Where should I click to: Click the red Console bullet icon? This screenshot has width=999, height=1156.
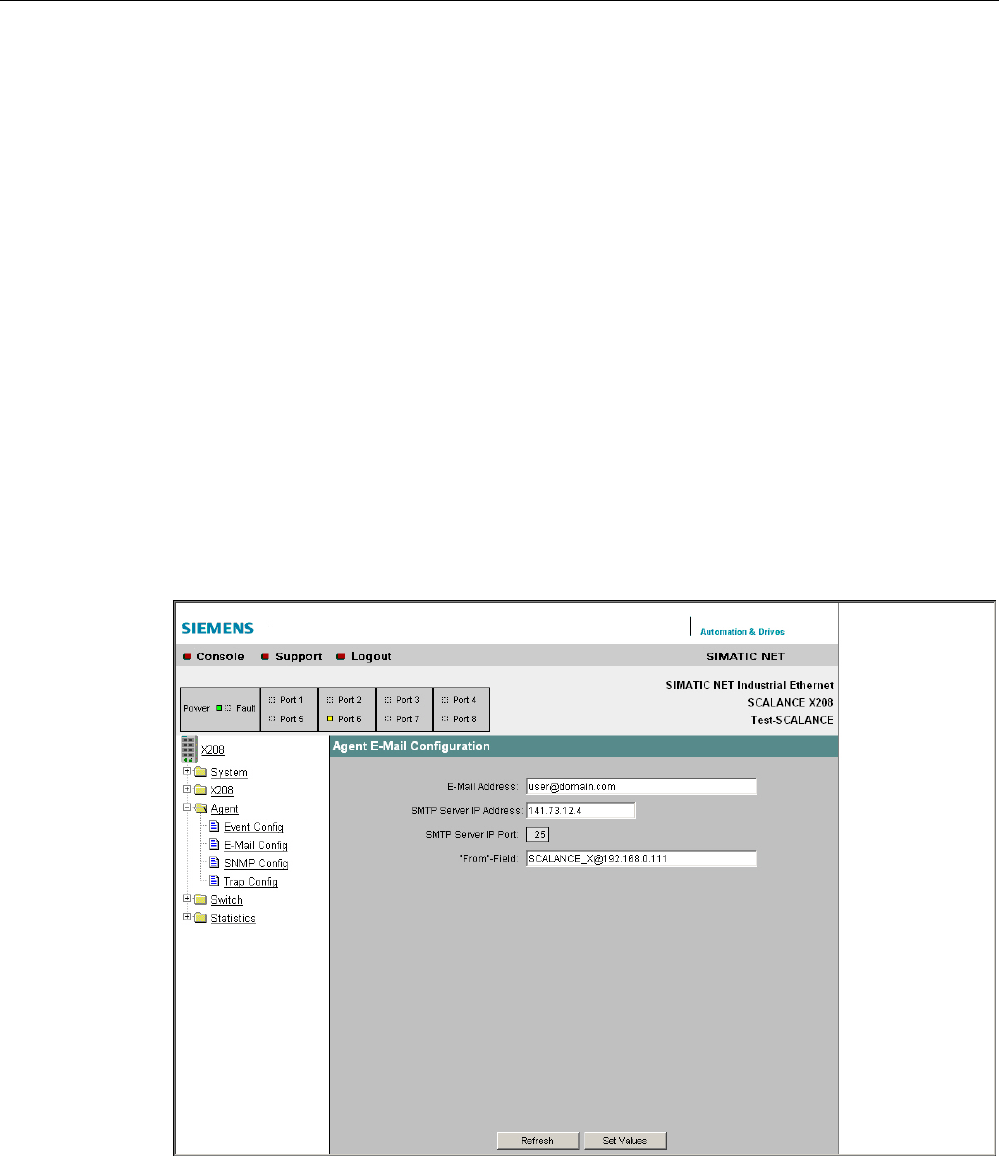coord(187,656)
